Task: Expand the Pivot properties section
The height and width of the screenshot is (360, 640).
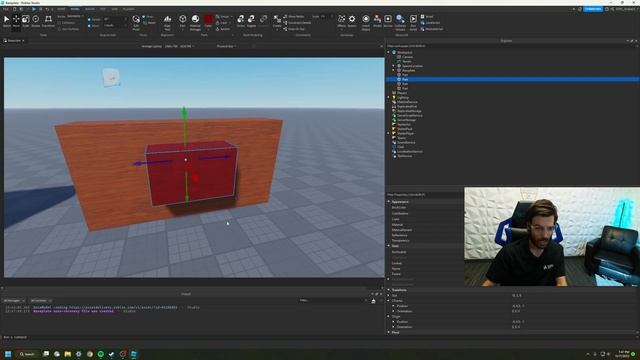Action: click(x=389, y=332)
